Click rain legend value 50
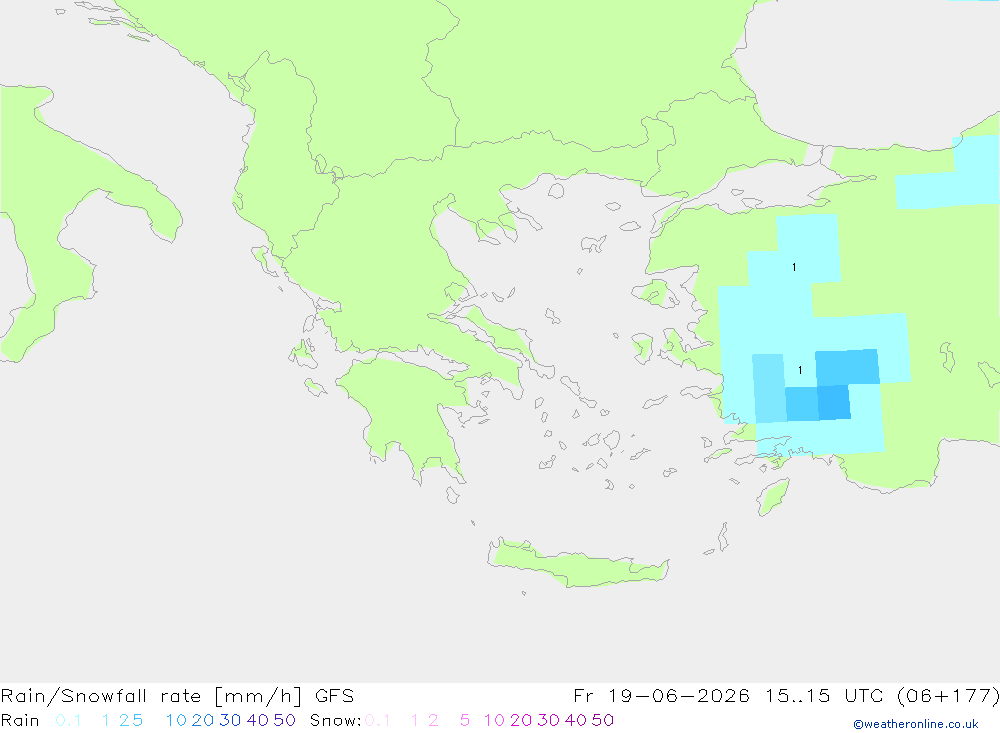 (x=284, y=720)
